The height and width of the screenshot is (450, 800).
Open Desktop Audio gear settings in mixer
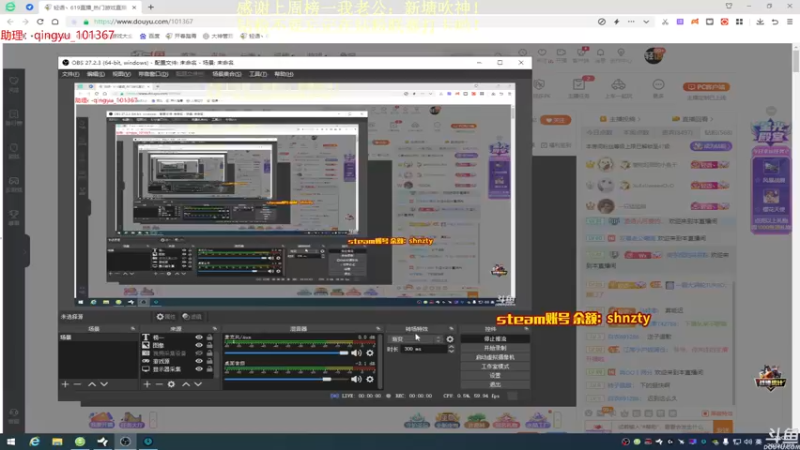(x=370, y=379)
